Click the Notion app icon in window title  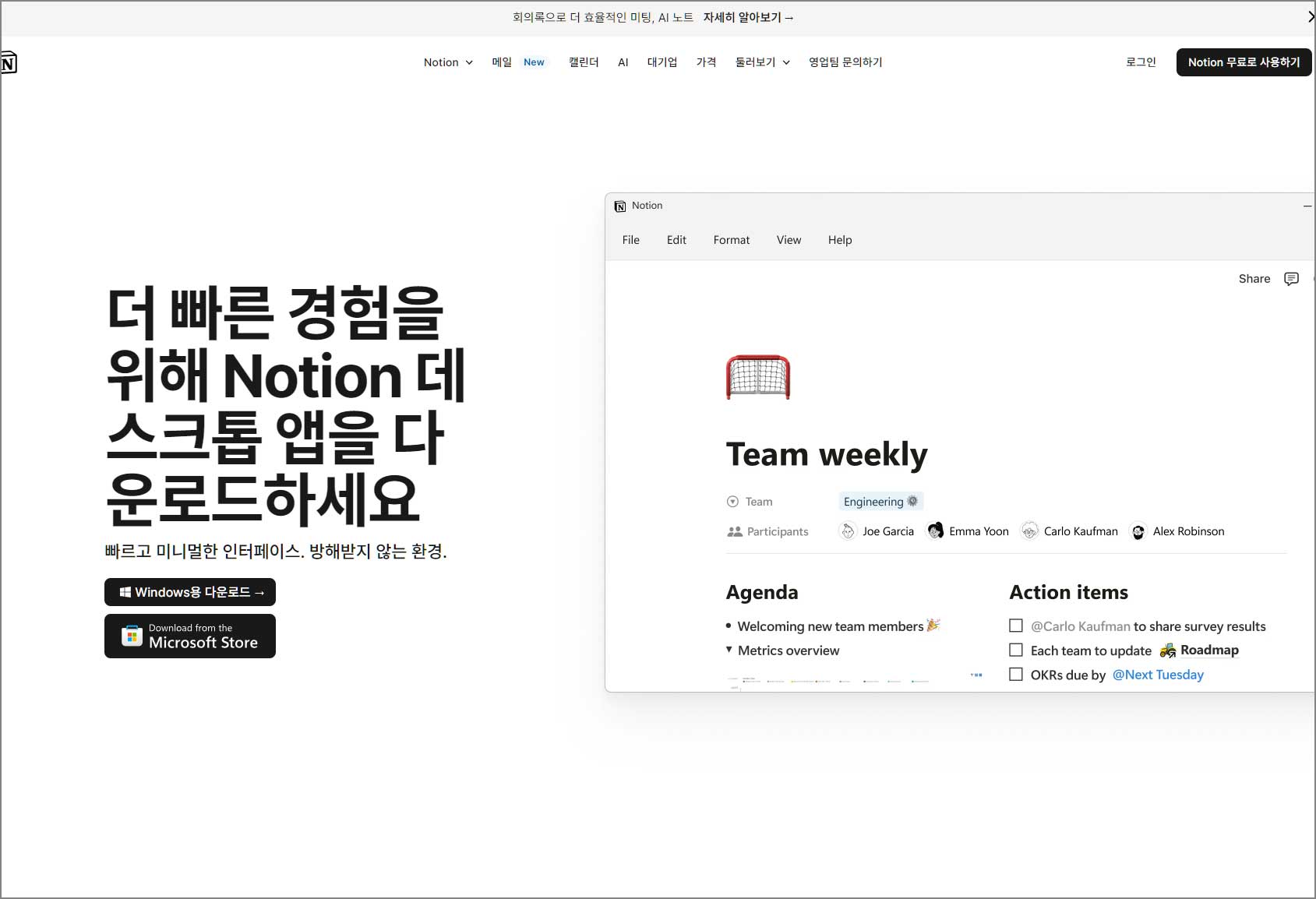pos(620,206)
